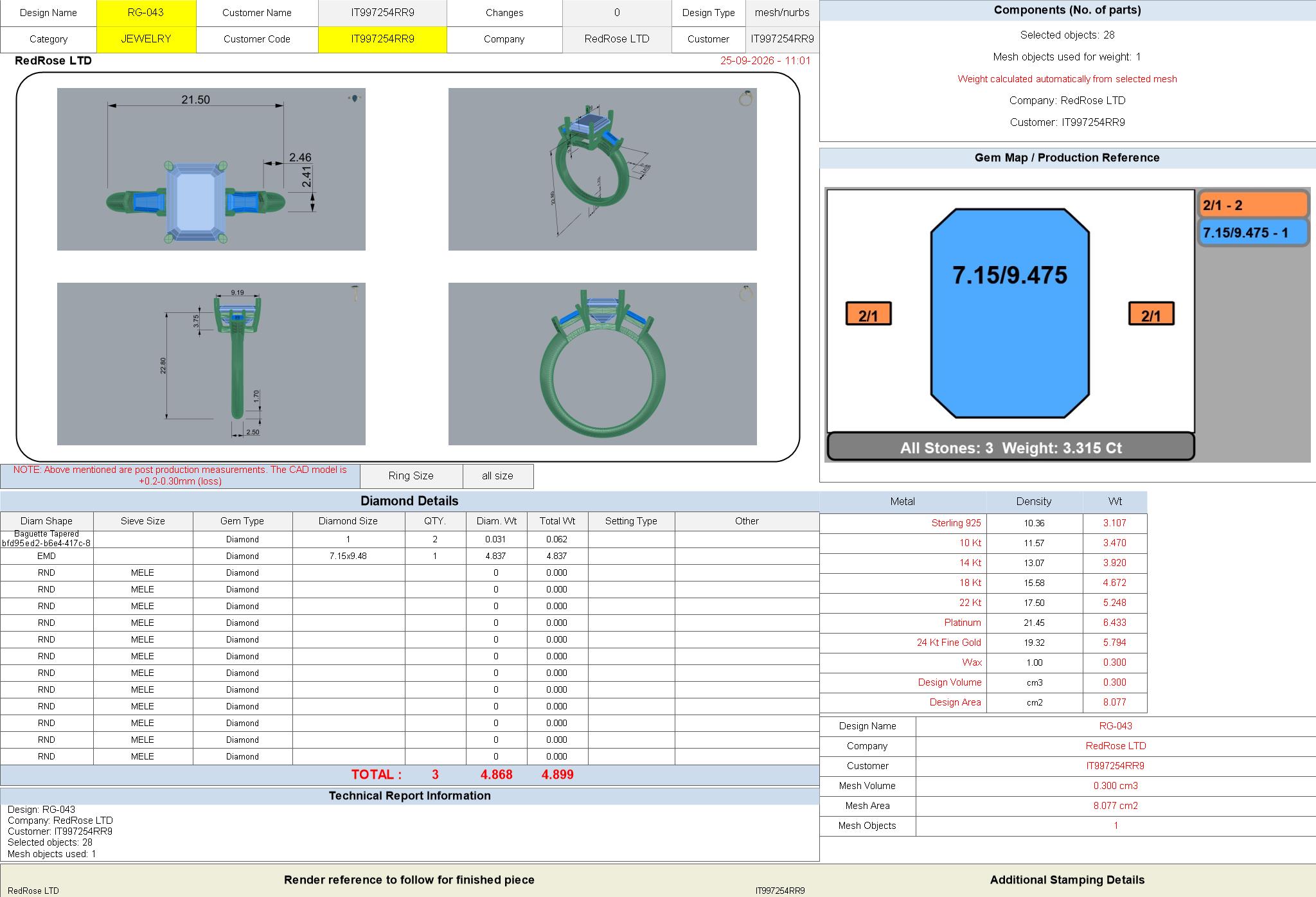The height and width of the screenshot is (897, 1316).
Task: Click the orange 2/1 - 2 legend swatch
Action: [x=1253, y=205]
